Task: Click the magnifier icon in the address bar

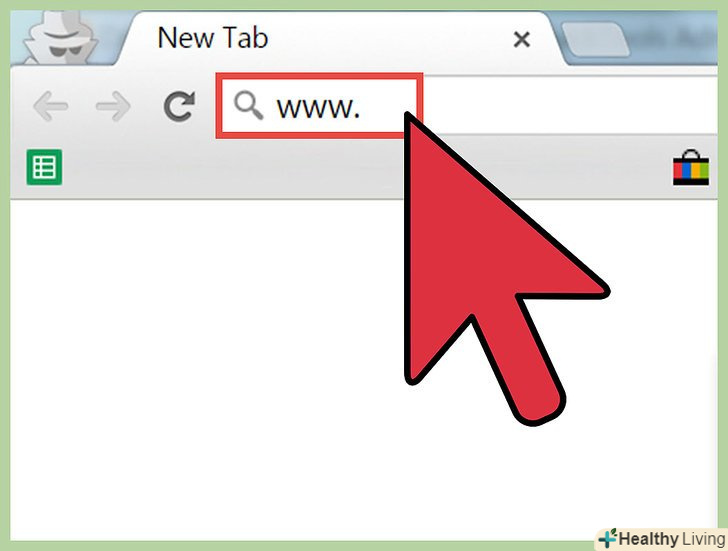Action: click(x=248, y=105)
